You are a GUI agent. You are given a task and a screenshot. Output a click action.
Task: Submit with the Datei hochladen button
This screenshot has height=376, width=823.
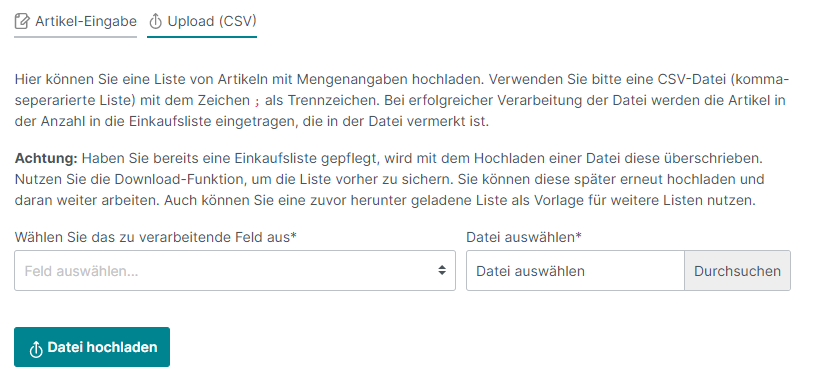tap(92, 347)
